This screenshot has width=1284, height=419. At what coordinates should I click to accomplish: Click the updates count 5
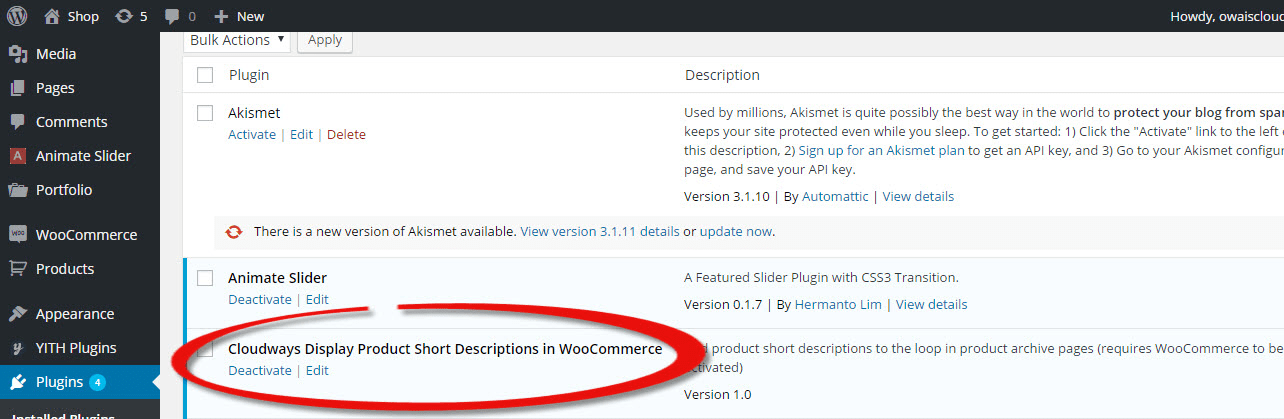(x=143, y=16)
